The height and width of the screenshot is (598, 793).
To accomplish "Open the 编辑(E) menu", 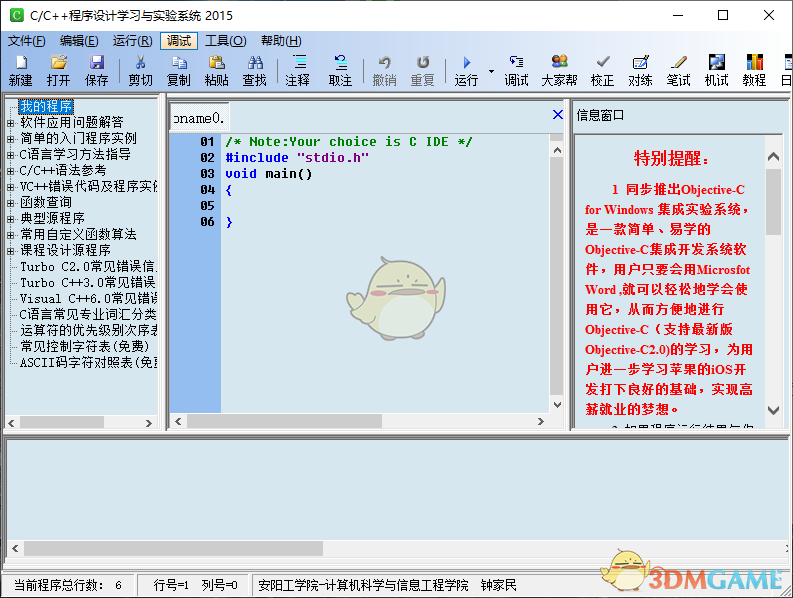I will pos(79,41).
